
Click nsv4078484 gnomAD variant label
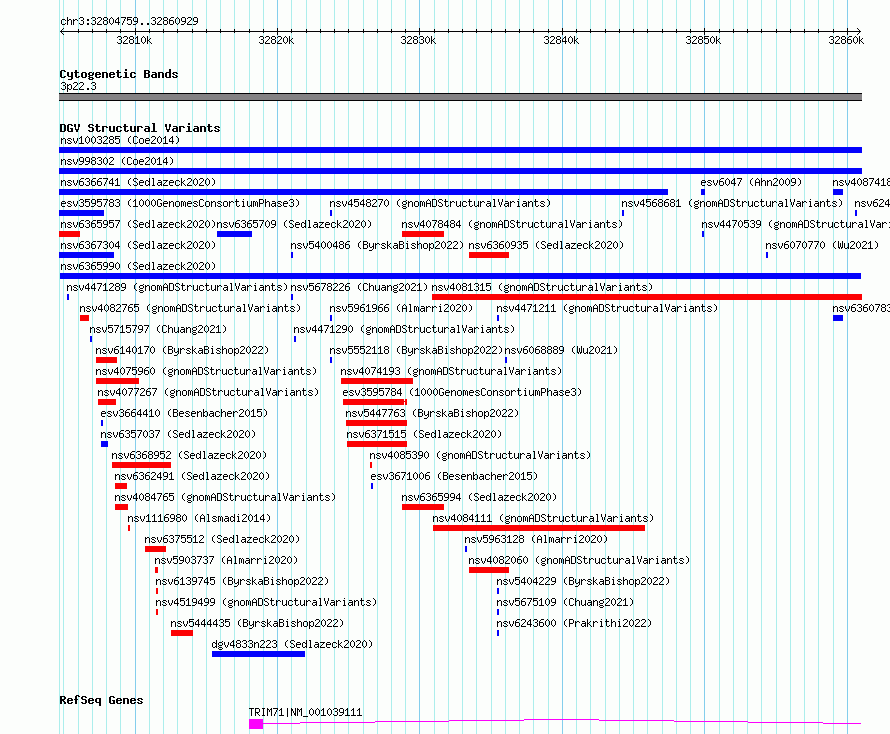pos(512,224)
